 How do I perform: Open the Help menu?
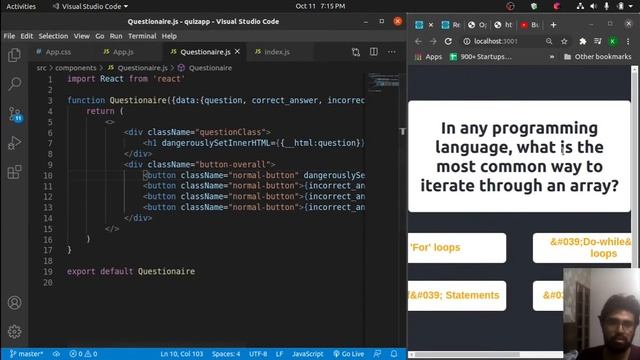(169, 36)
